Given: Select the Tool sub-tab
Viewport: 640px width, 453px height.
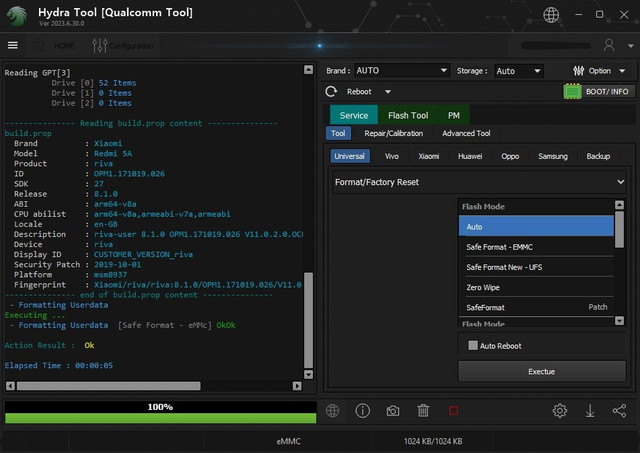Looking at the screenshot, I should [338, 133].
